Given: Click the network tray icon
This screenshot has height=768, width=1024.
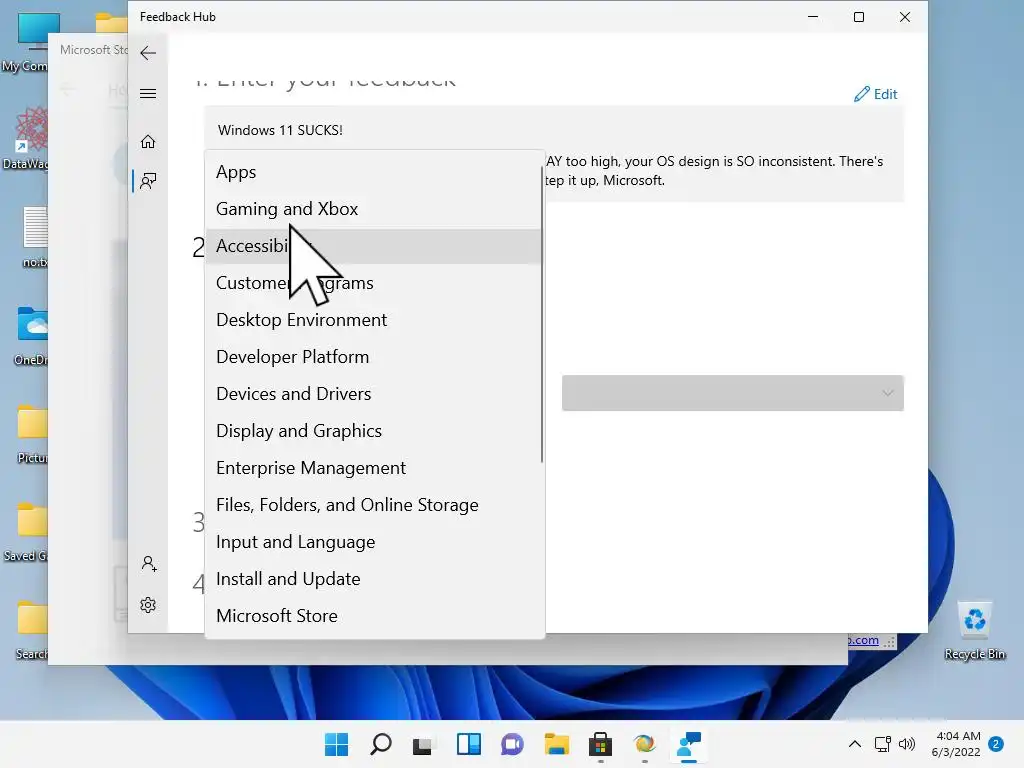Looking at the screenshot, I should point(882,744).
